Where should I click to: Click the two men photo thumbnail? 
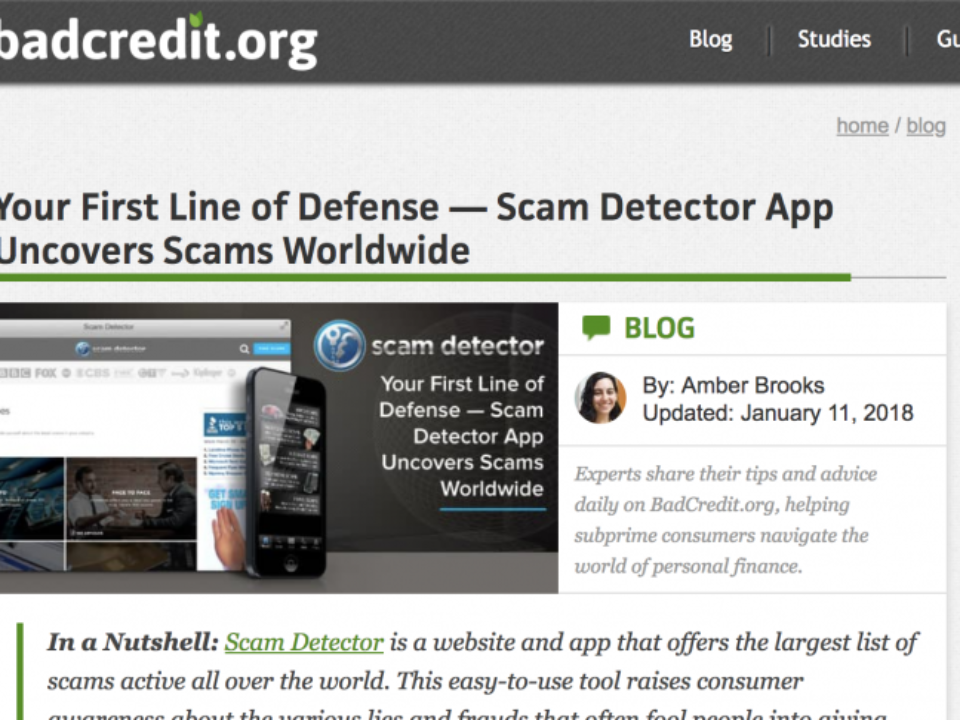point(131,498)
